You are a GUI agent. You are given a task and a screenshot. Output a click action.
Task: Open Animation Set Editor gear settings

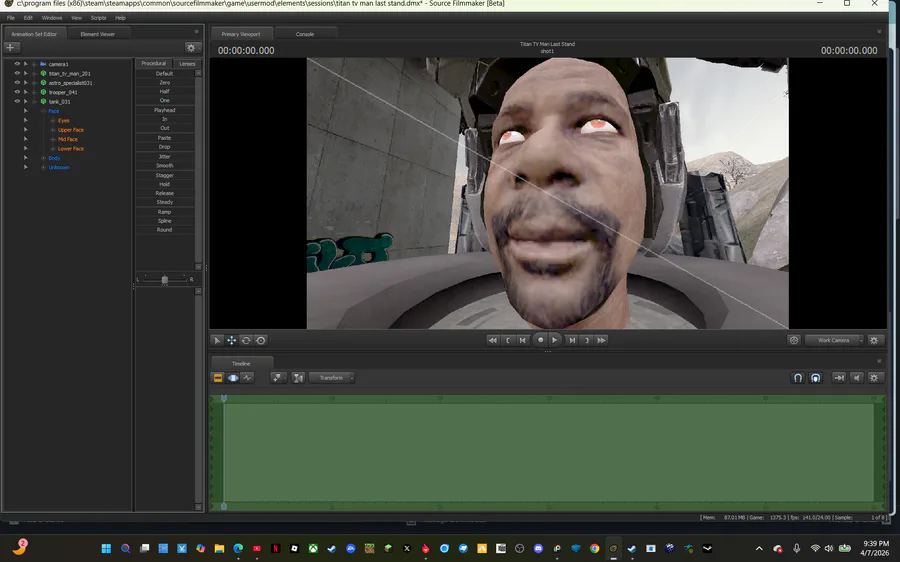[x=191, y=48]
